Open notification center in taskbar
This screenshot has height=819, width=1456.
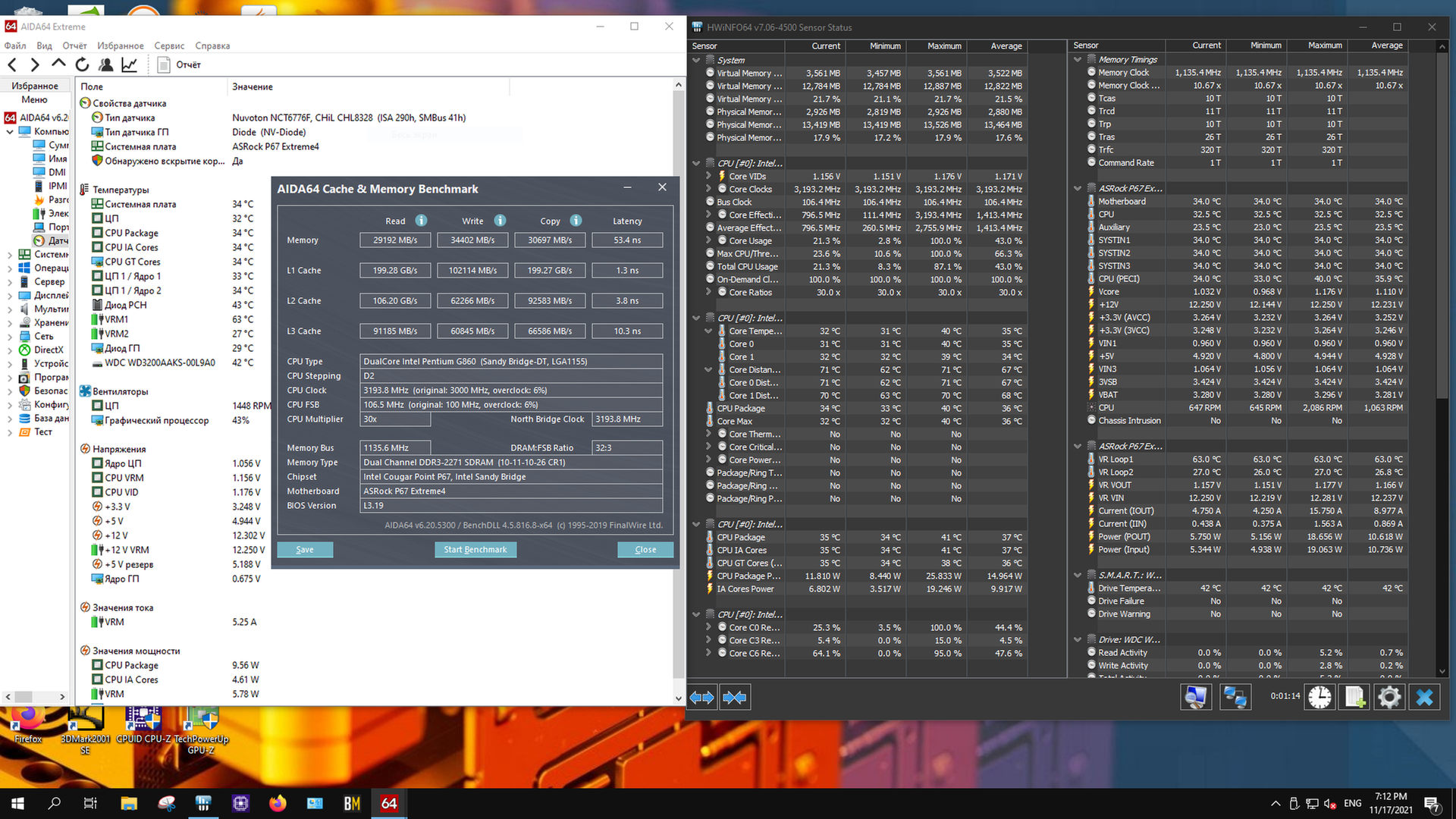(x=1432, y=803)
